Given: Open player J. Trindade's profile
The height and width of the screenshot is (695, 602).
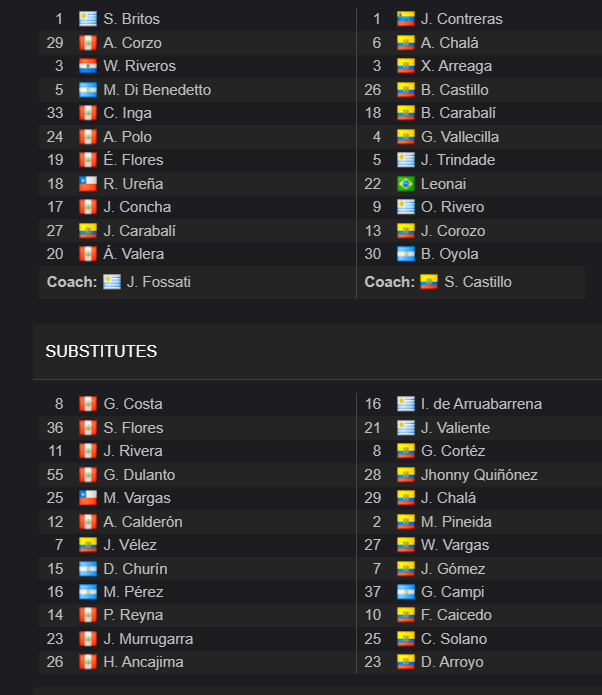Looking at the screenshot, I should 458,160.
